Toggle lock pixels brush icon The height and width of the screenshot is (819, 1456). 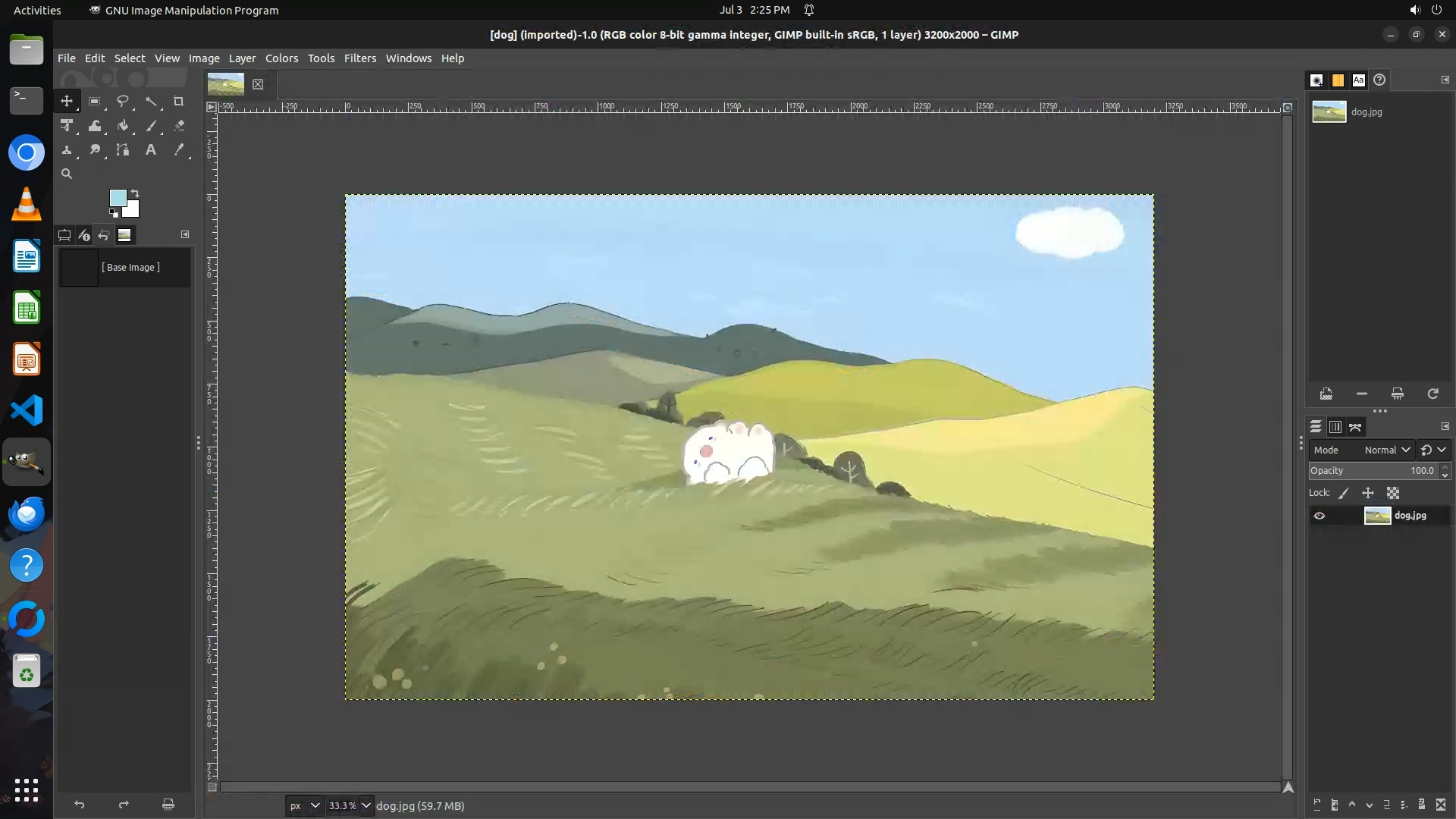1344,493
